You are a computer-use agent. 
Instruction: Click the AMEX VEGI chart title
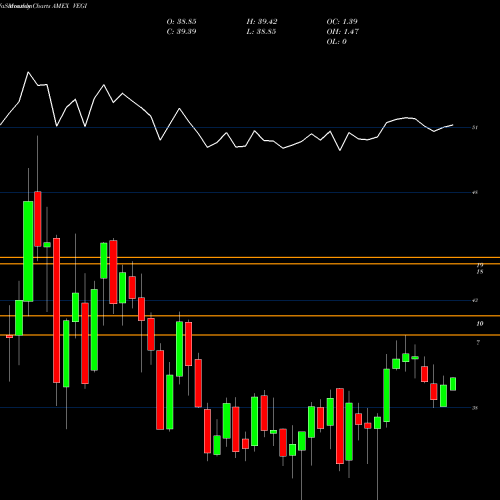pyautogui.click(x=70, y=6)
